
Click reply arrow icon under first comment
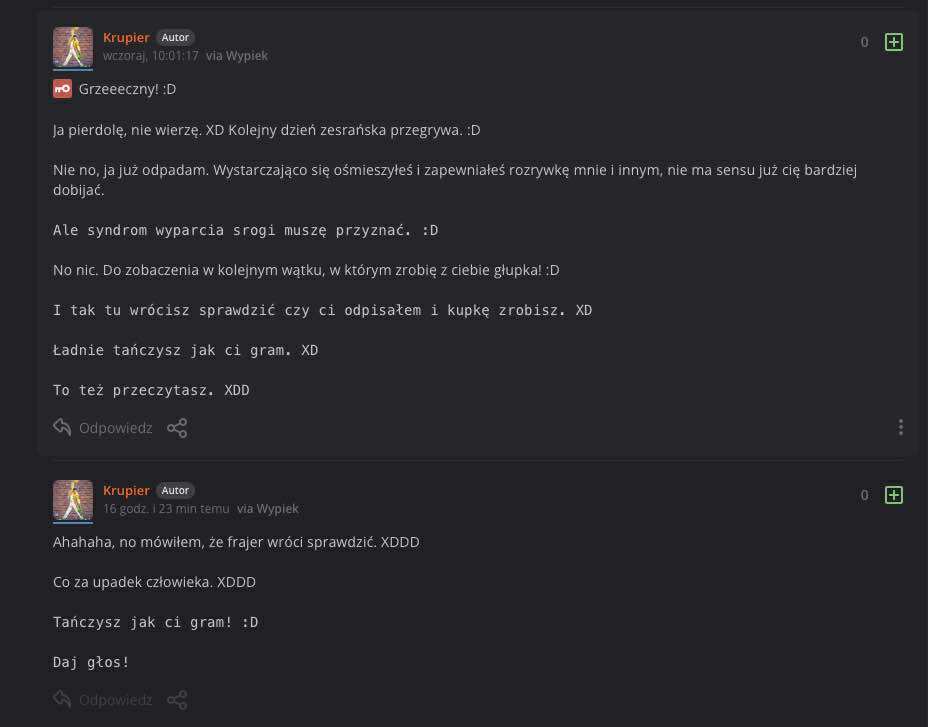click(62, 428)
